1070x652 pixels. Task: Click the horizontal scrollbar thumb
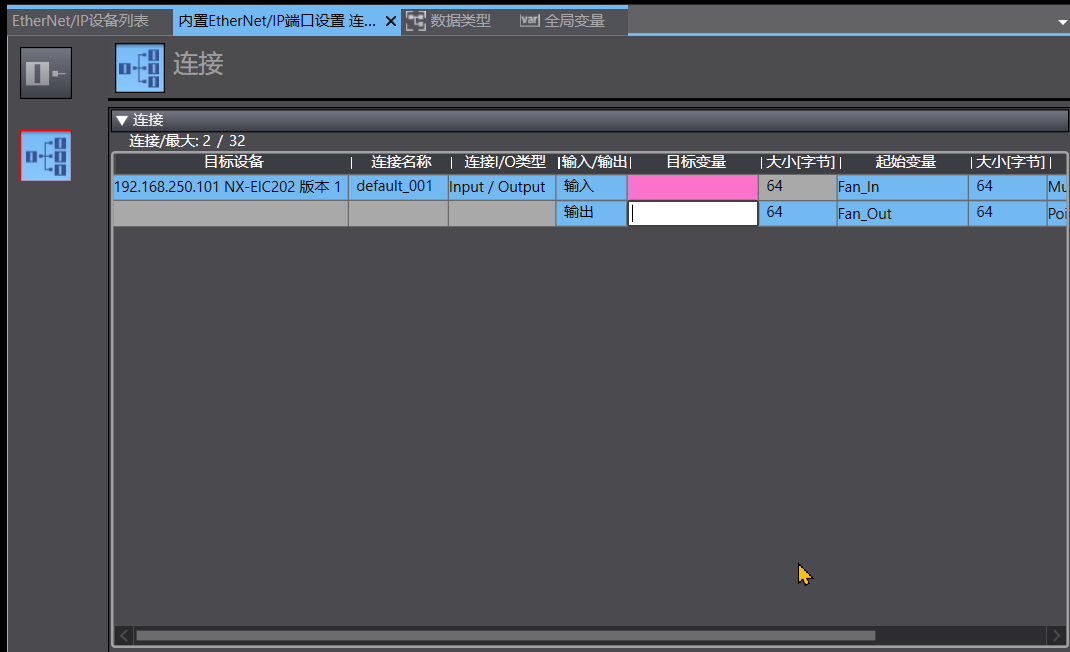[x=505, y=635]
